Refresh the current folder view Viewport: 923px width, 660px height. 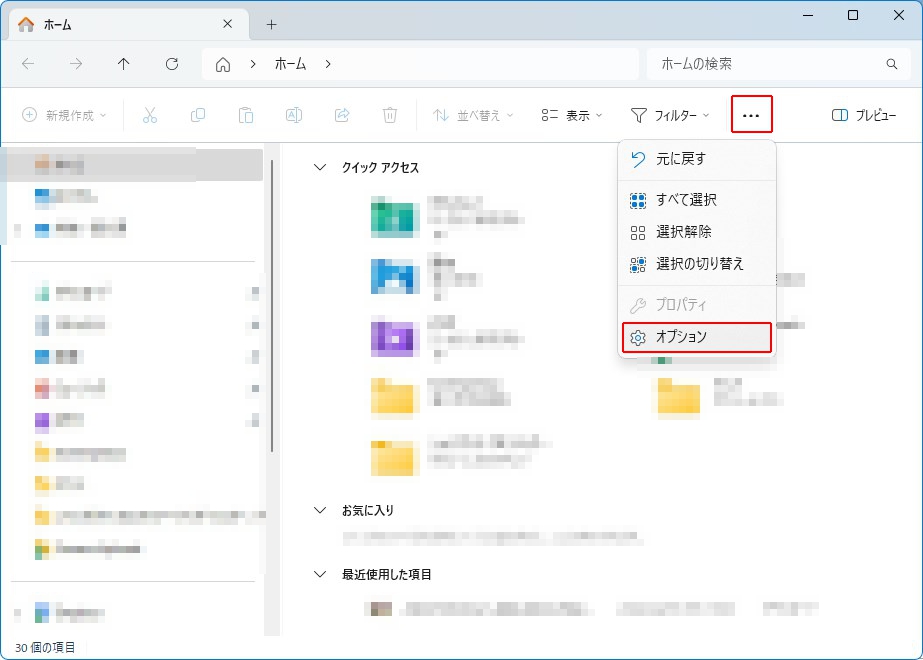tap(172, 64)
